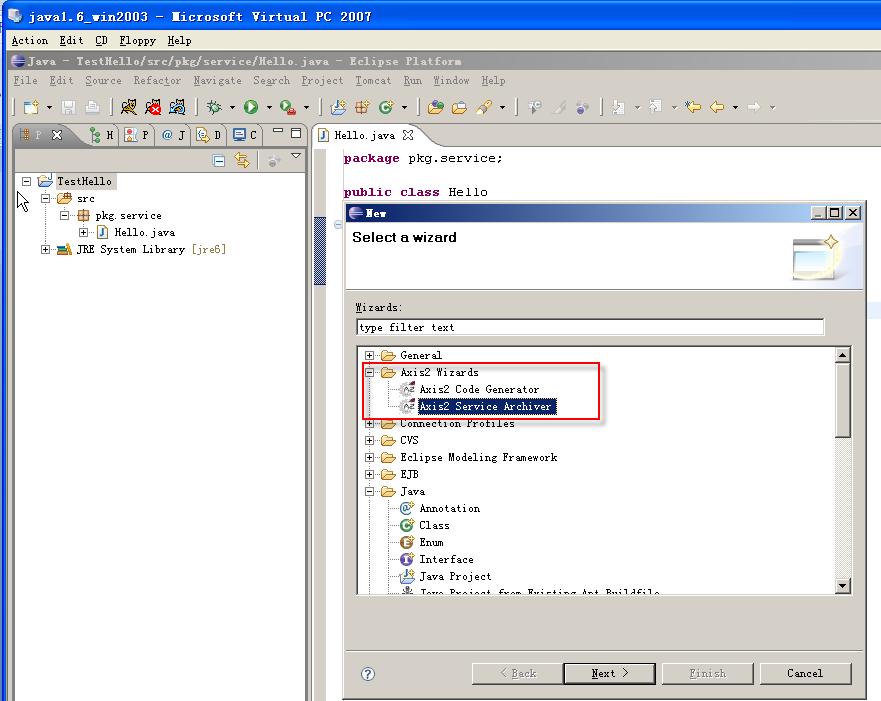This screenshot has height=701, width=881.
Task: Click the New Java Package icon
Action: click(x=362, y=107)
